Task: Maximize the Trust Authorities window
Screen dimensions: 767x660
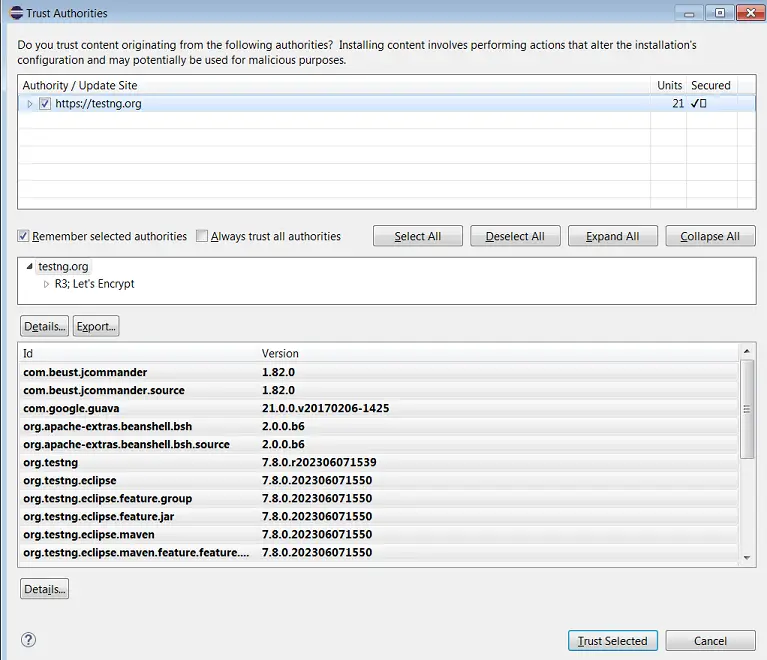Action: (720, 13)
